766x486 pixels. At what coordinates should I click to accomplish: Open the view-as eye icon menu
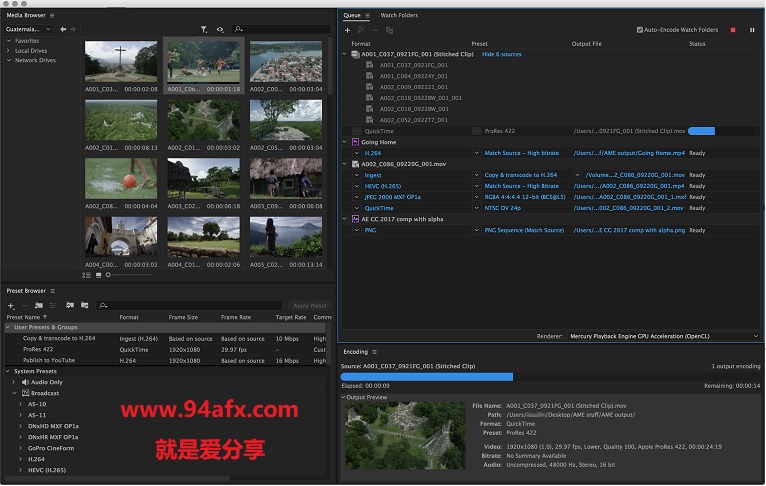tap(220, 30)
